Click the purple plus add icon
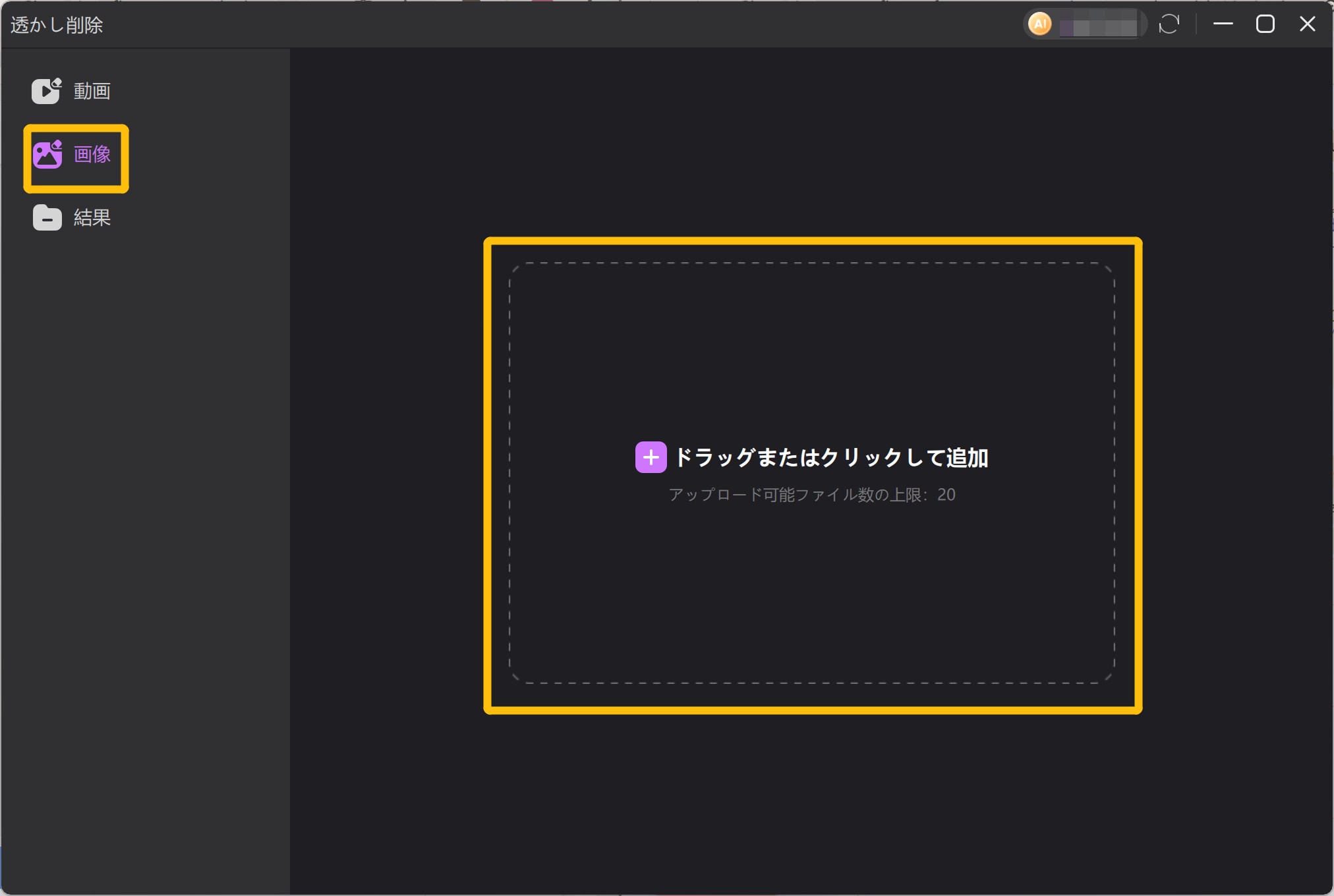 651,457
